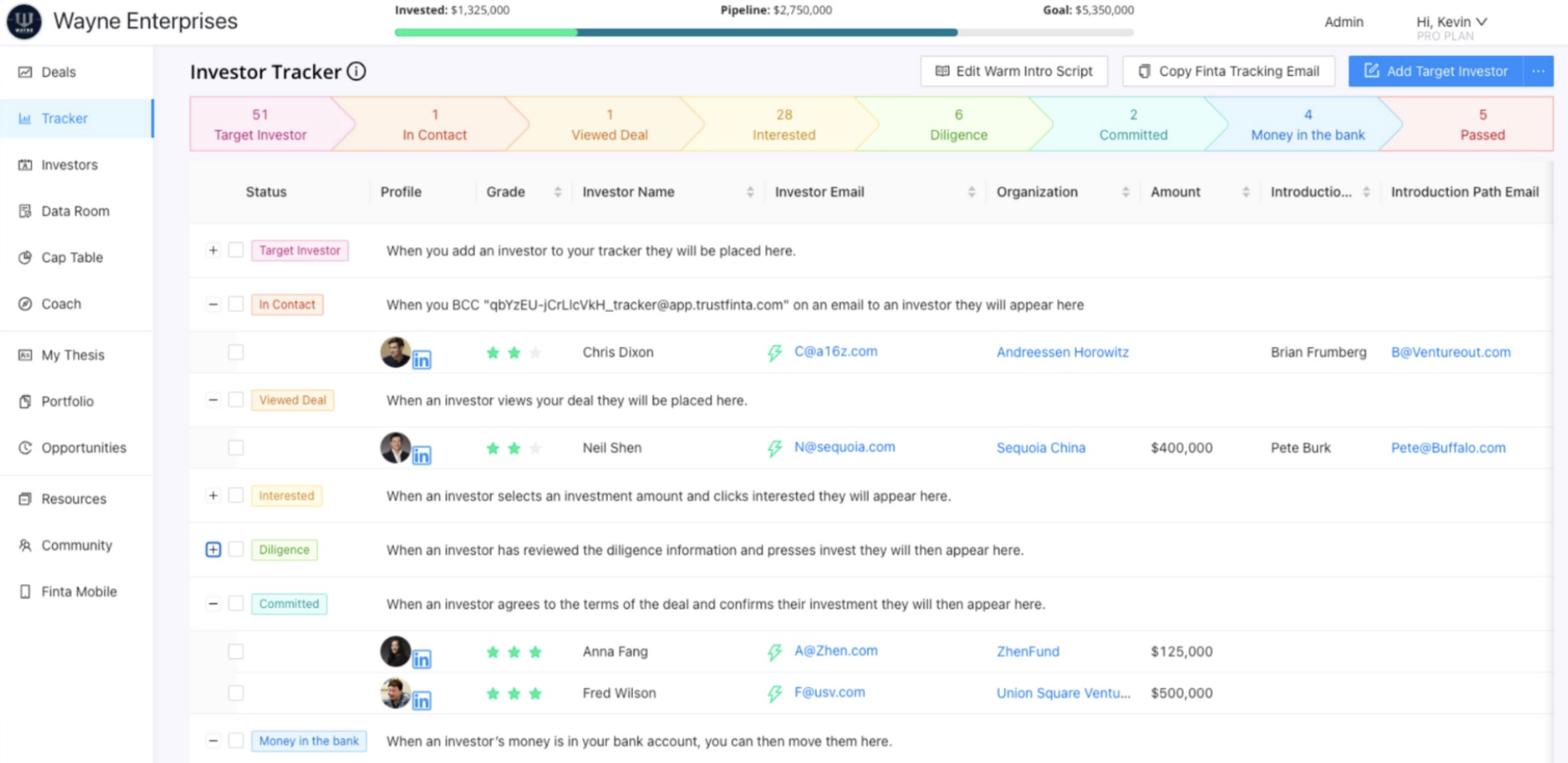Click the B@Ventureout.com email link
The width and height of the screenshot is (1568, 763).
coord(1450,353)
